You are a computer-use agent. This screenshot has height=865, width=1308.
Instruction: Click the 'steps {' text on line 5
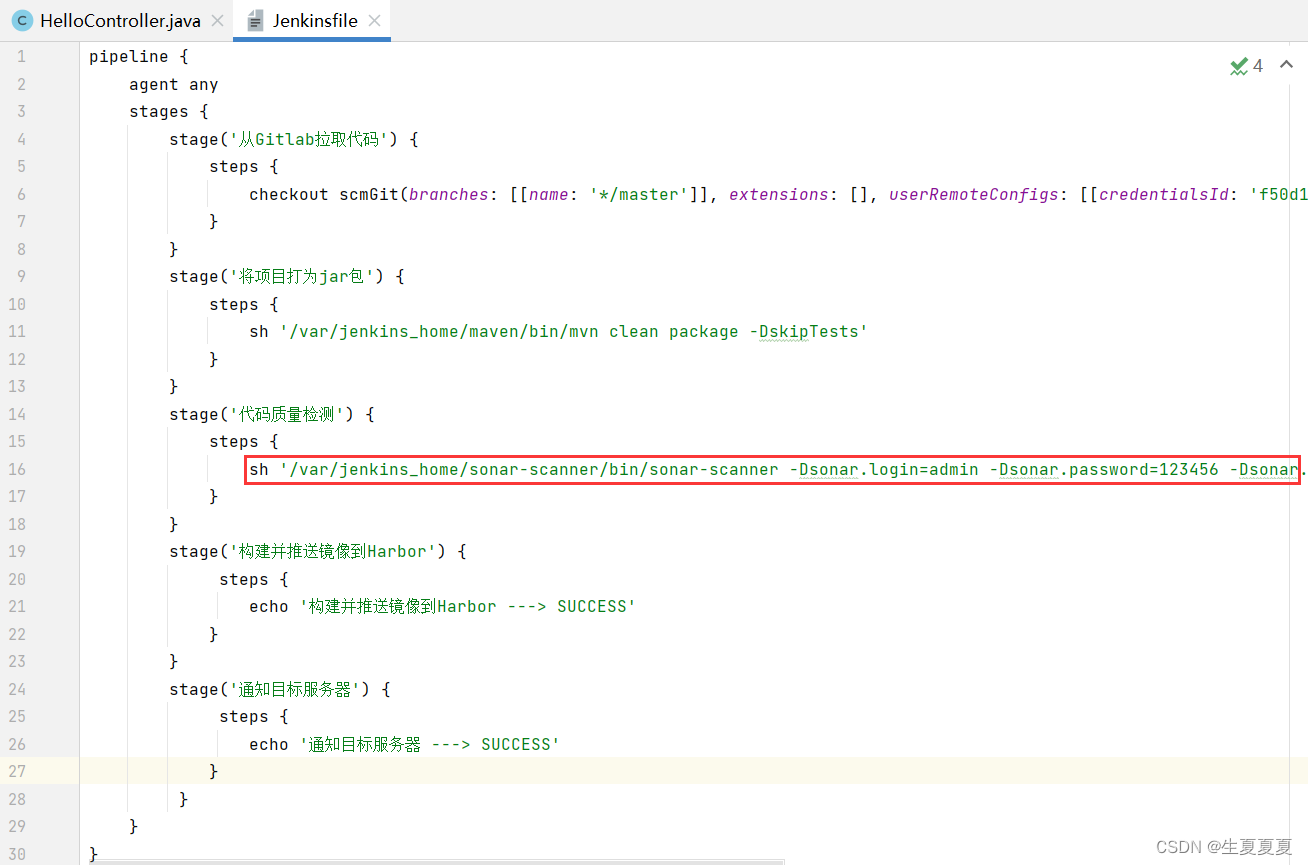click(243, 167)
